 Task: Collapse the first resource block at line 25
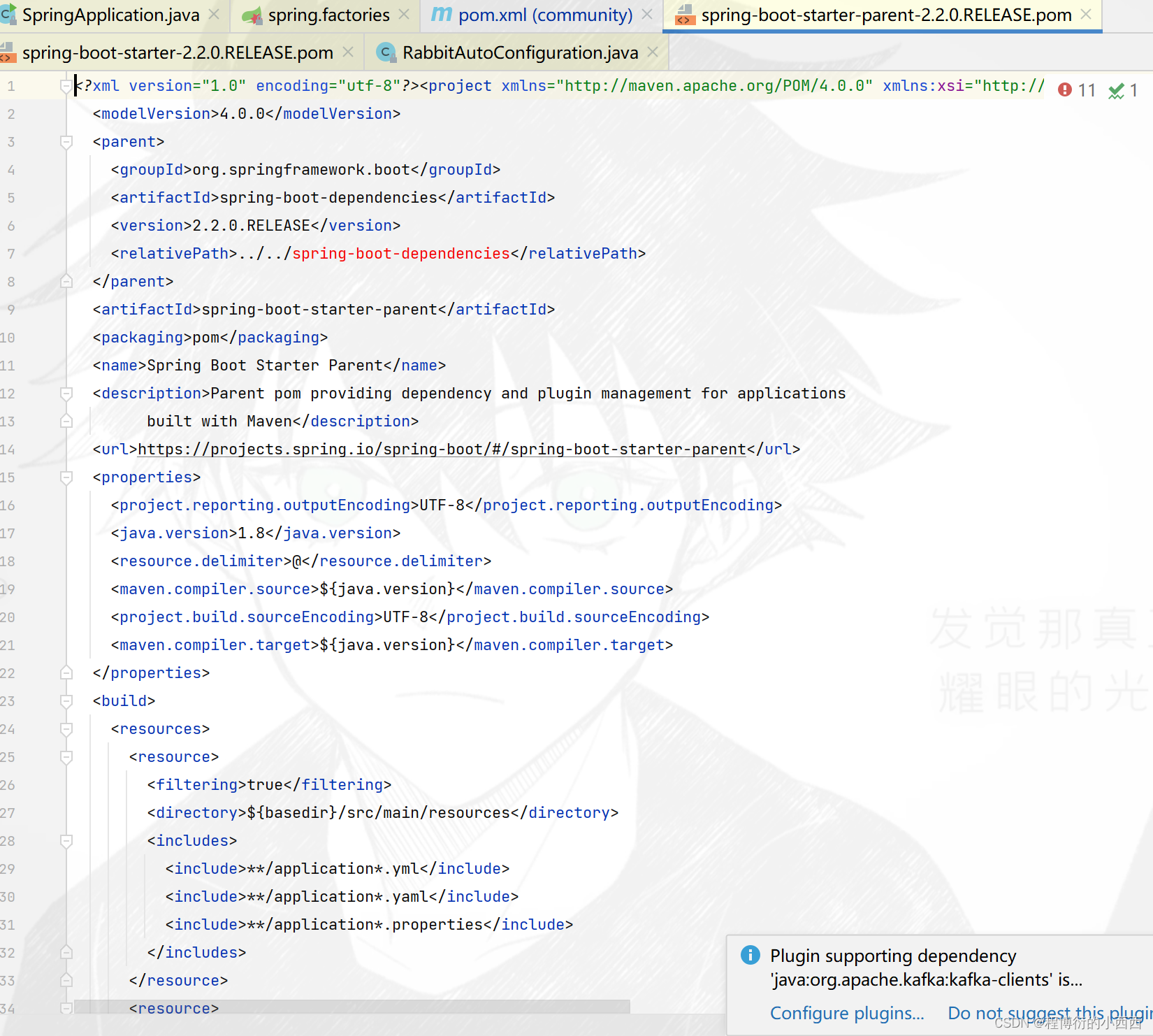coord(66,757)
